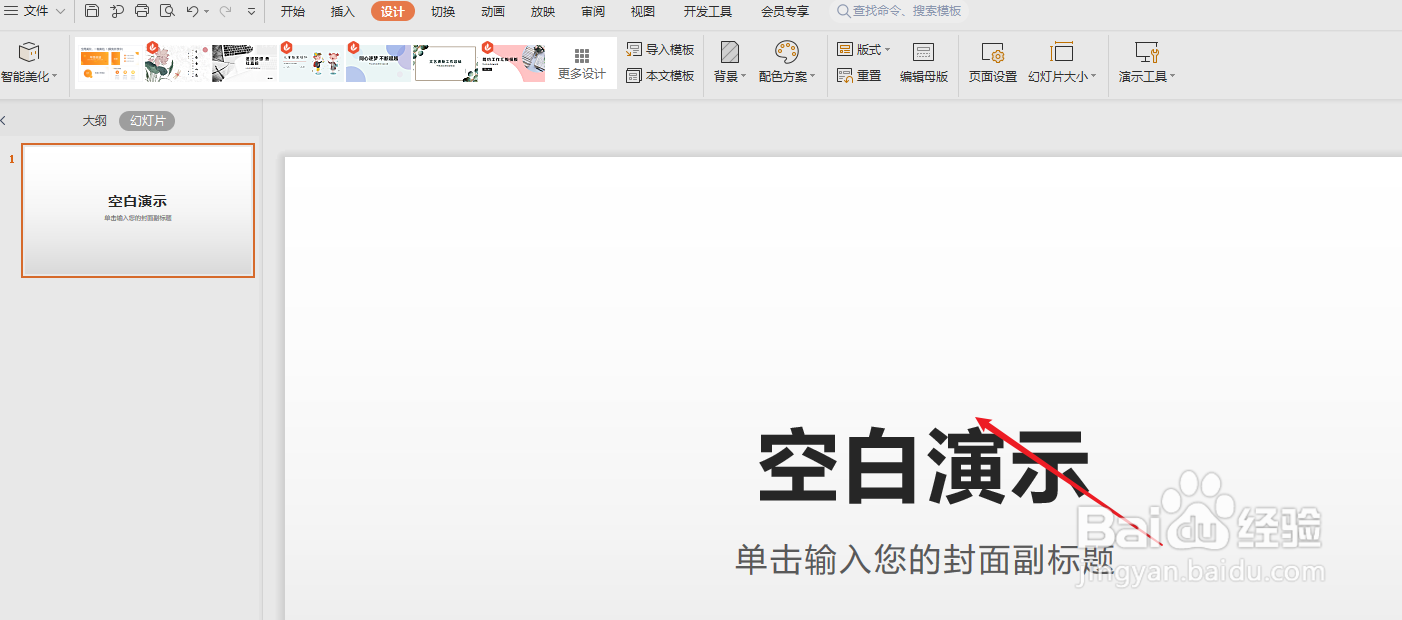Image resolution: width=1402 pixels, height=620 pixels.
Task: Open the 会员专享 tab
Action: pyautogui.click(x=785, y=12)
